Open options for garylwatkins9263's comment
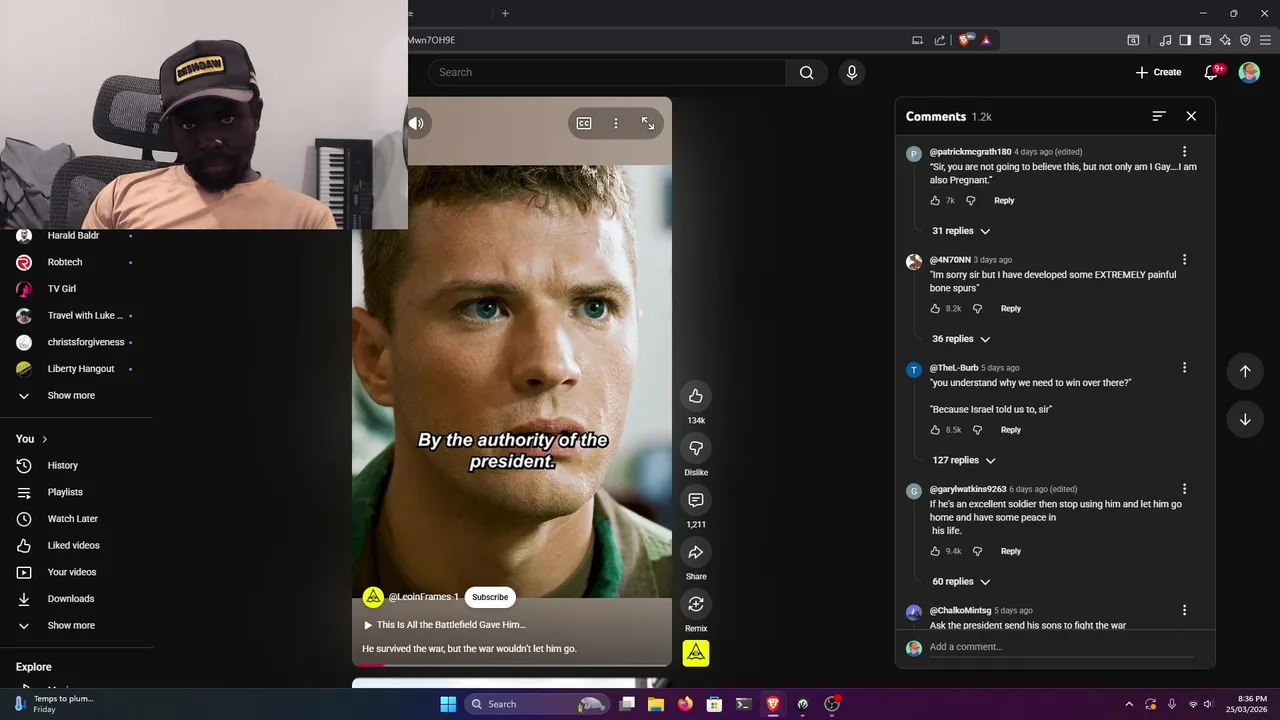Screen dimensions: 1280x720 coord(1184,489)
